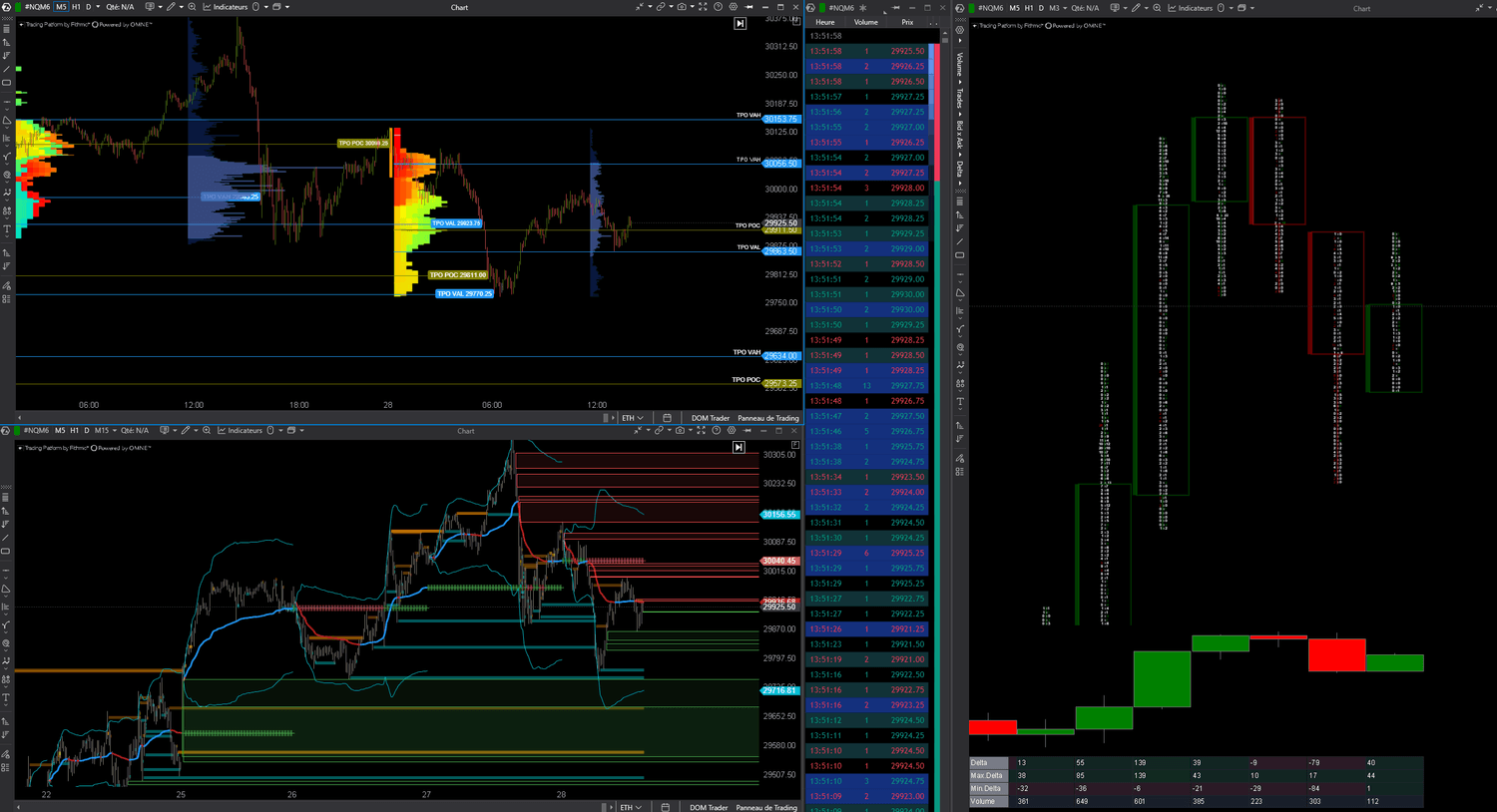The height and width of the screenshot is (812, 1497).
Task: Select text tool in top-left chart sidebar
Action: [x=7, y=229]
